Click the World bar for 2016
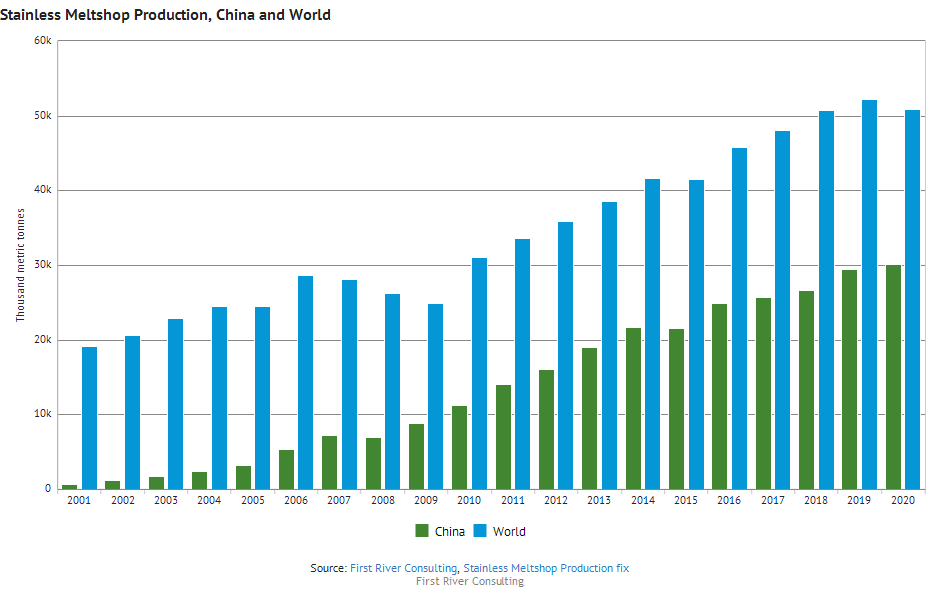The width and height of the screenshot is (940, 600). click(x=740, y=318)
